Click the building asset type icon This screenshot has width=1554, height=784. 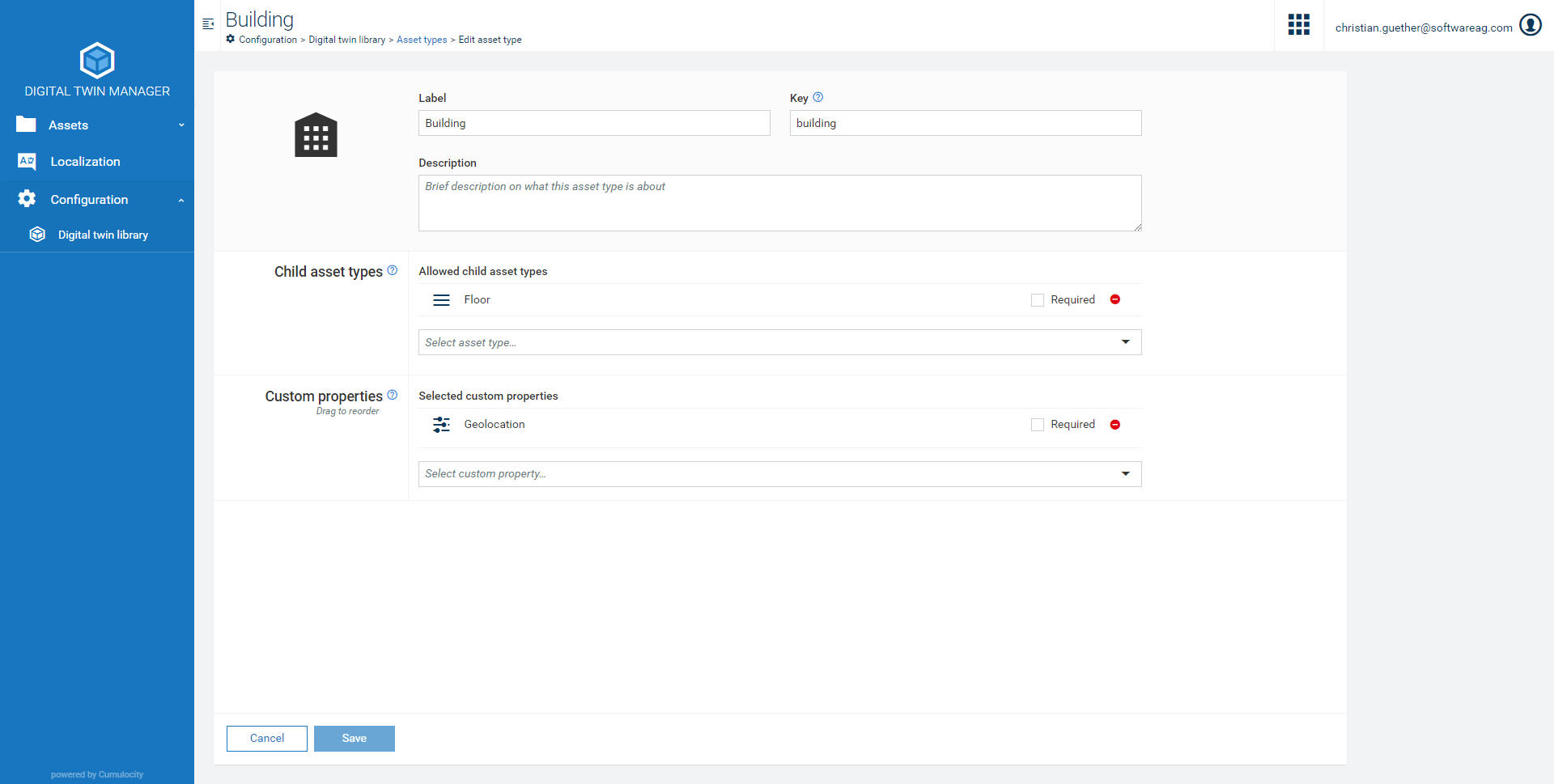point(316,135)
